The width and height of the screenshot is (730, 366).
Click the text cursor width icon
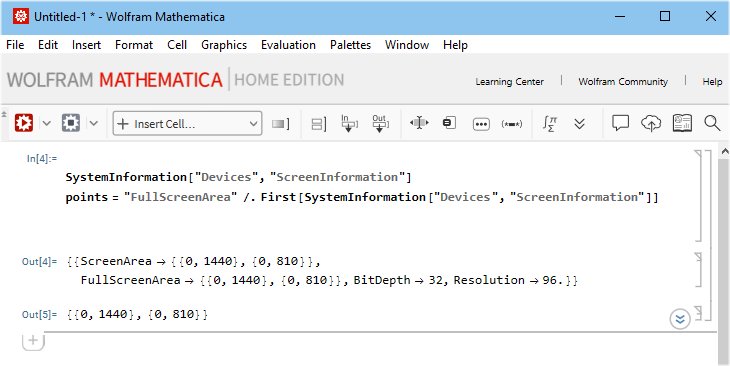pos(419,123)
